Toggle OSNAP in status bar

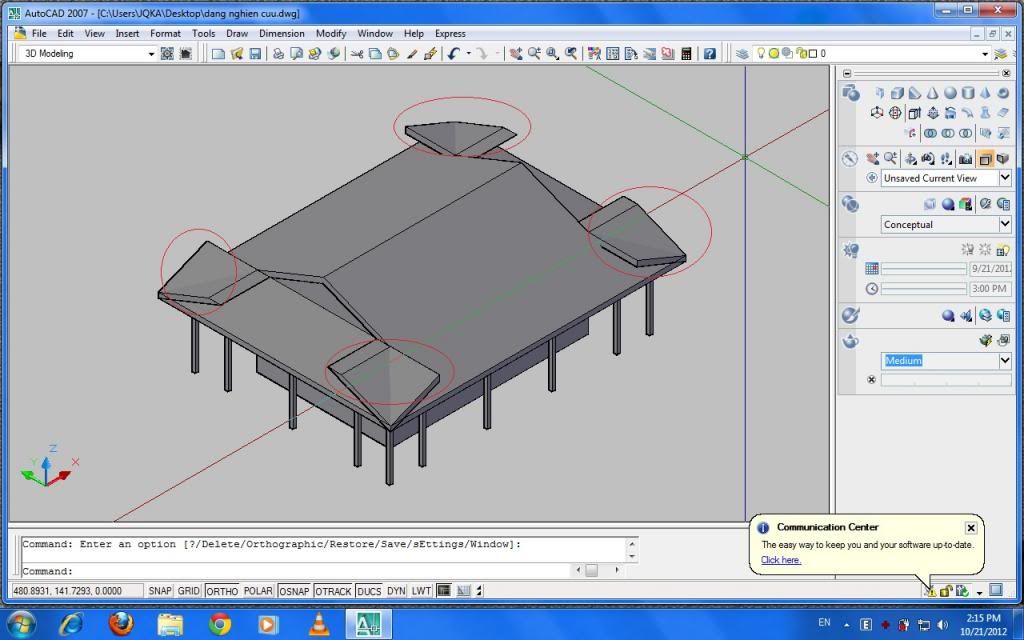pos(294,591)
